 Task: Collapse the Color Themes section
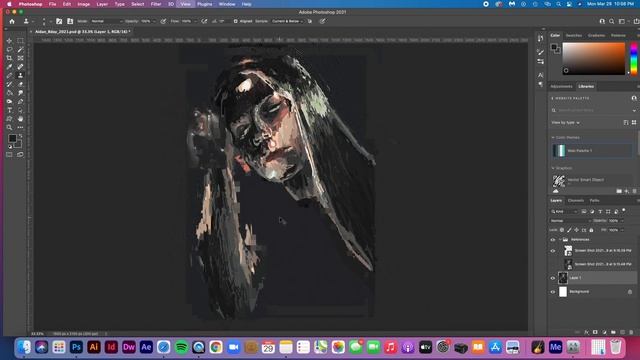pyautogui.click(x=553, y=138)
